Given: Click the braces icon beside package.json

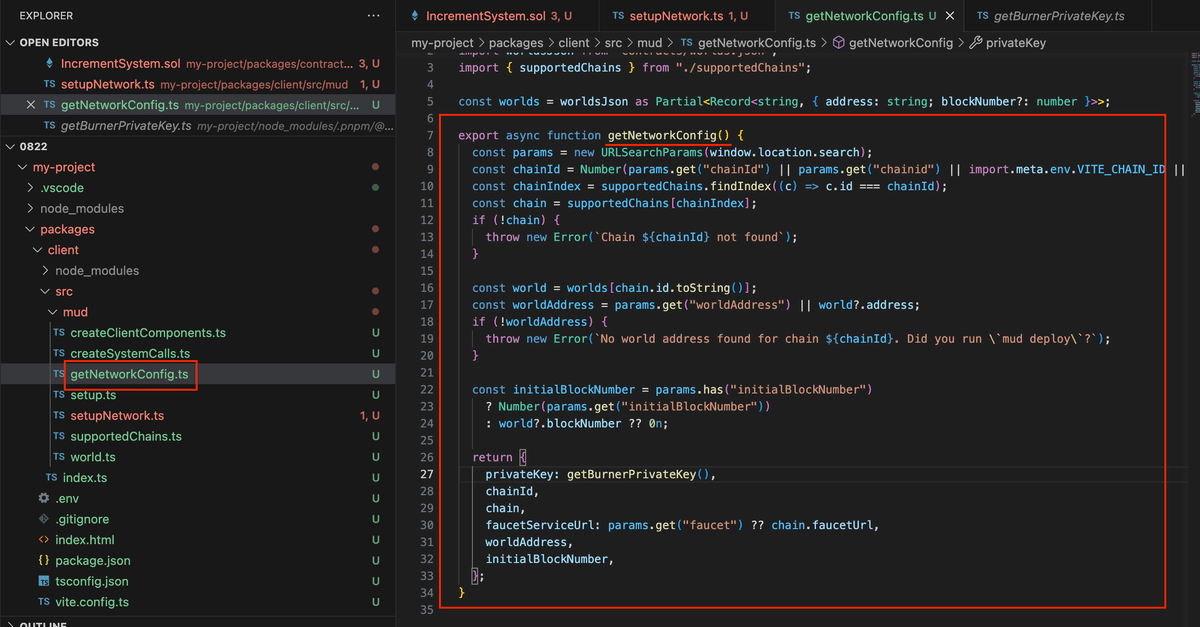Looking at the screenshot, I should [44, 561].
